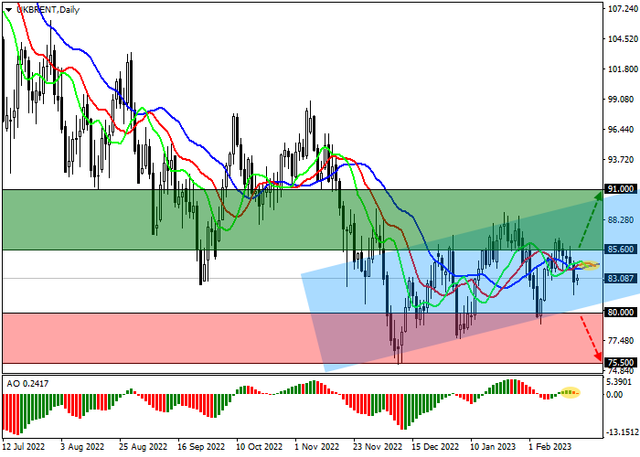Click the green resistance zone rectangle
The image size is (640, 457).
150,218
